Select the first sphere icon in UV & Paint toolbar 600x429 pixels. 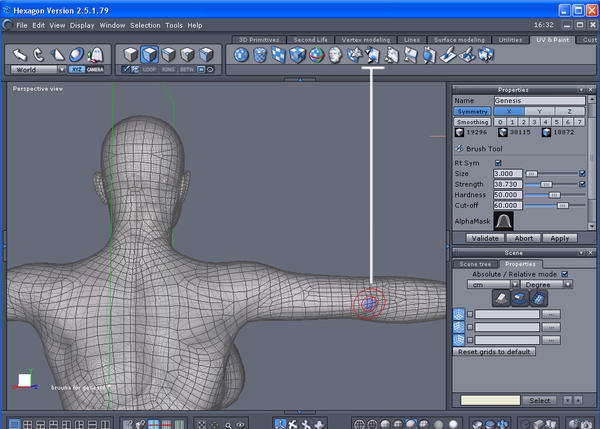pyautogui.click(x=241, y=55)
